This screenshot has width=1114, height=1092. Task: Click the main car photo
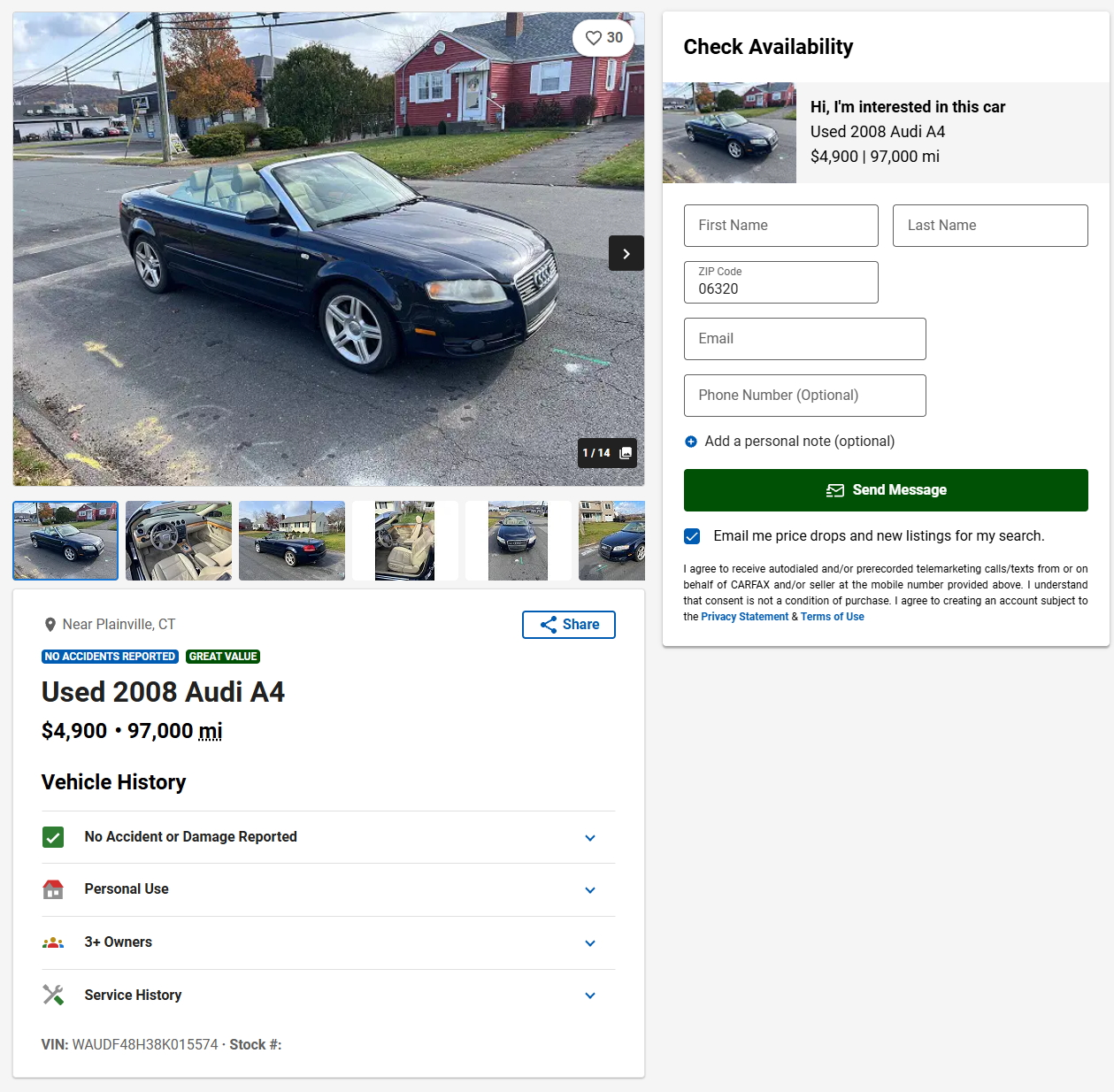pos(328,249)
